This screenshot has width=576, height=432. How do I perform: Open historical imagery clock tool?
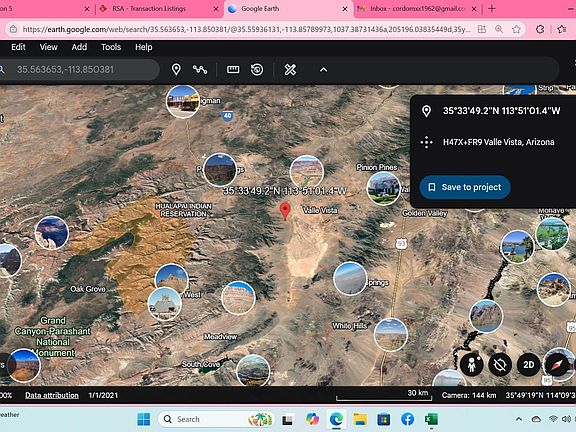(x=257, y=69)
